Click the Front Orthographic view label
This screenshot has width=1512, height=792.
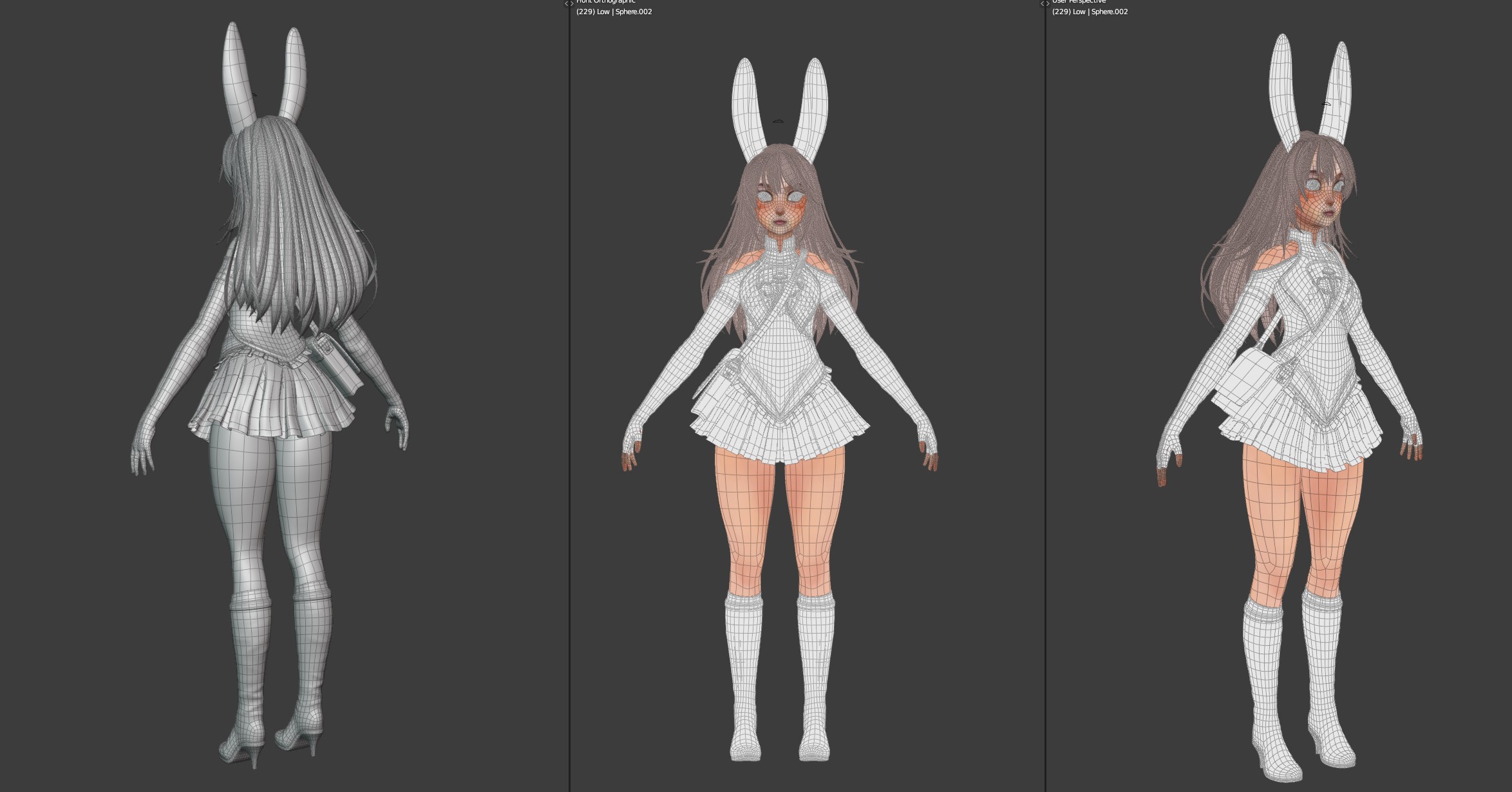click(605, 2)
